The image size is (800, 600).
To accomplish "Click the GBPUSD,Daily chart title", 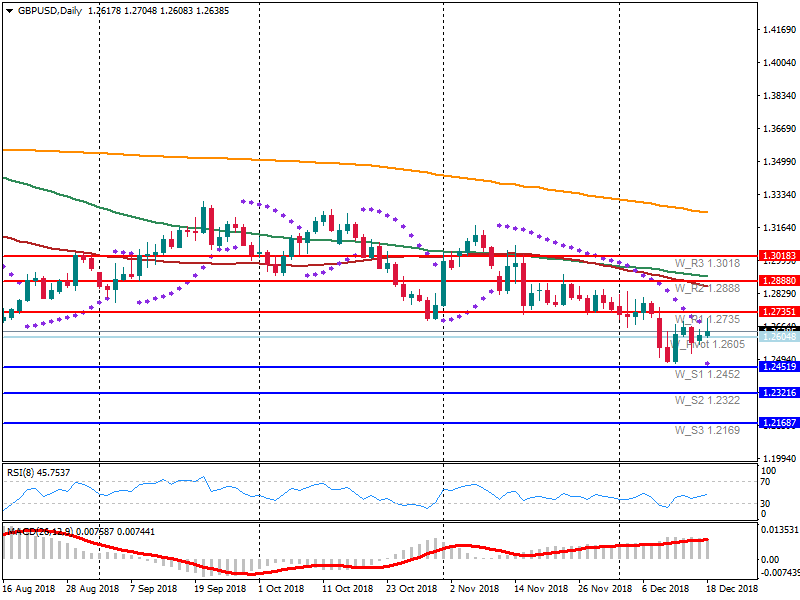I will [x=50, y=11].
